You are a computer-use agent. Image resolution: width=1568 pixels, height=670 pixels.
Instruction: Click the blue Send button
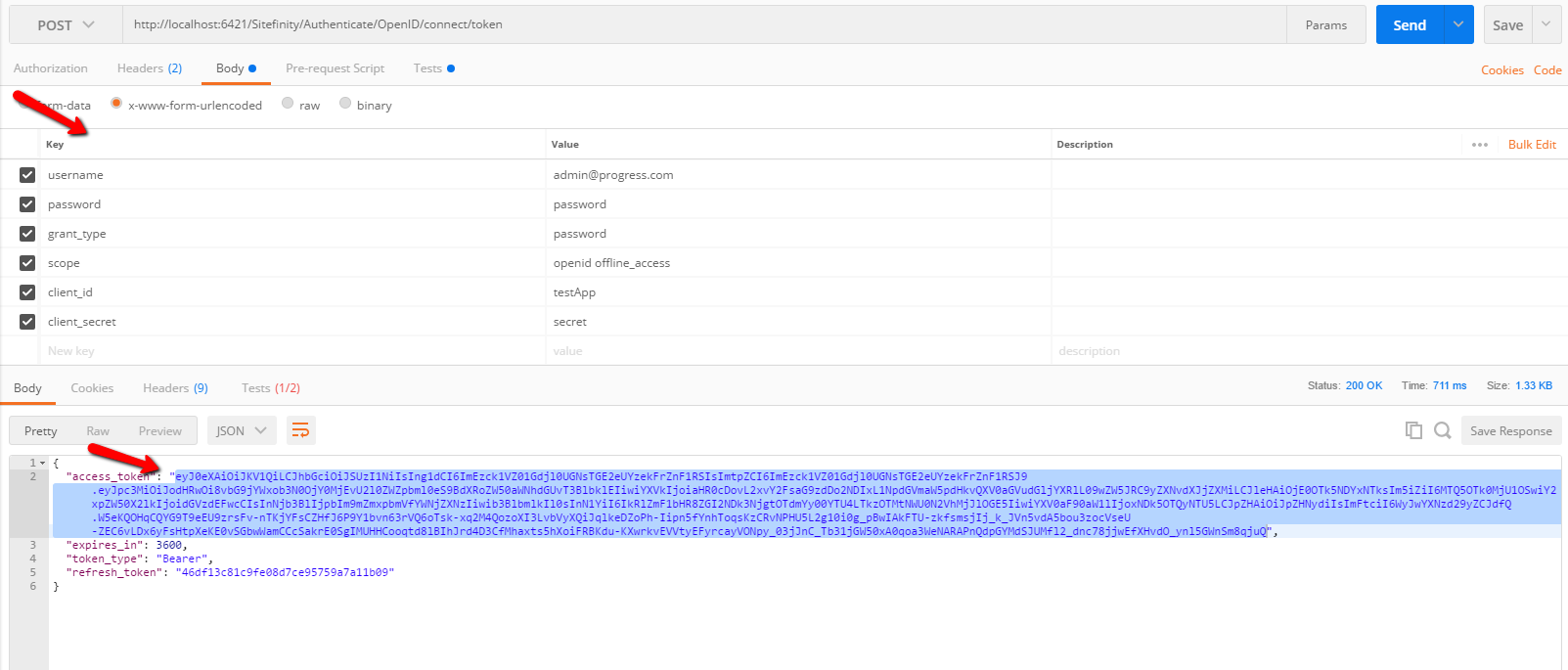coord(1410,24)
